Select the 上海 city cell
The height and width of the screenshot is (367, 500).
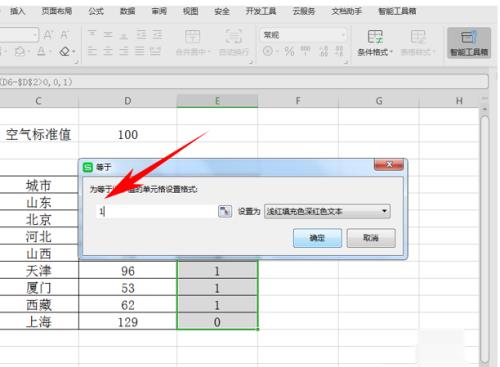click(39, 322)
